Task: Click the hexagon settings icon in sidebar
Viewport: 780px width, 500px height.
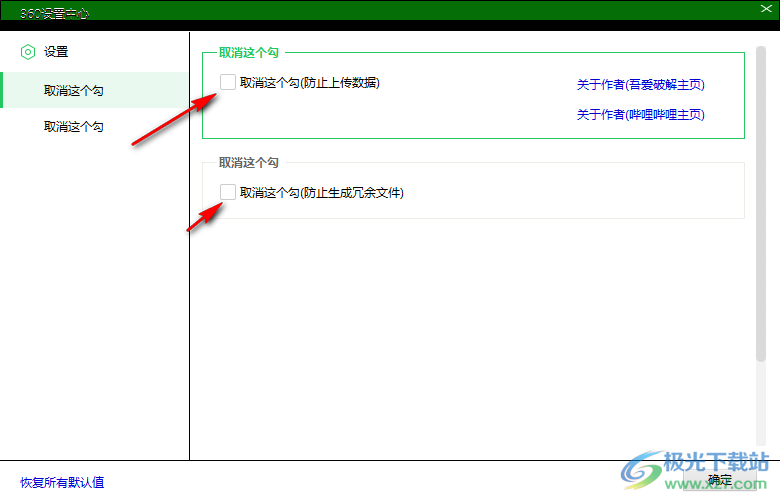Action: tap(28, 52)
